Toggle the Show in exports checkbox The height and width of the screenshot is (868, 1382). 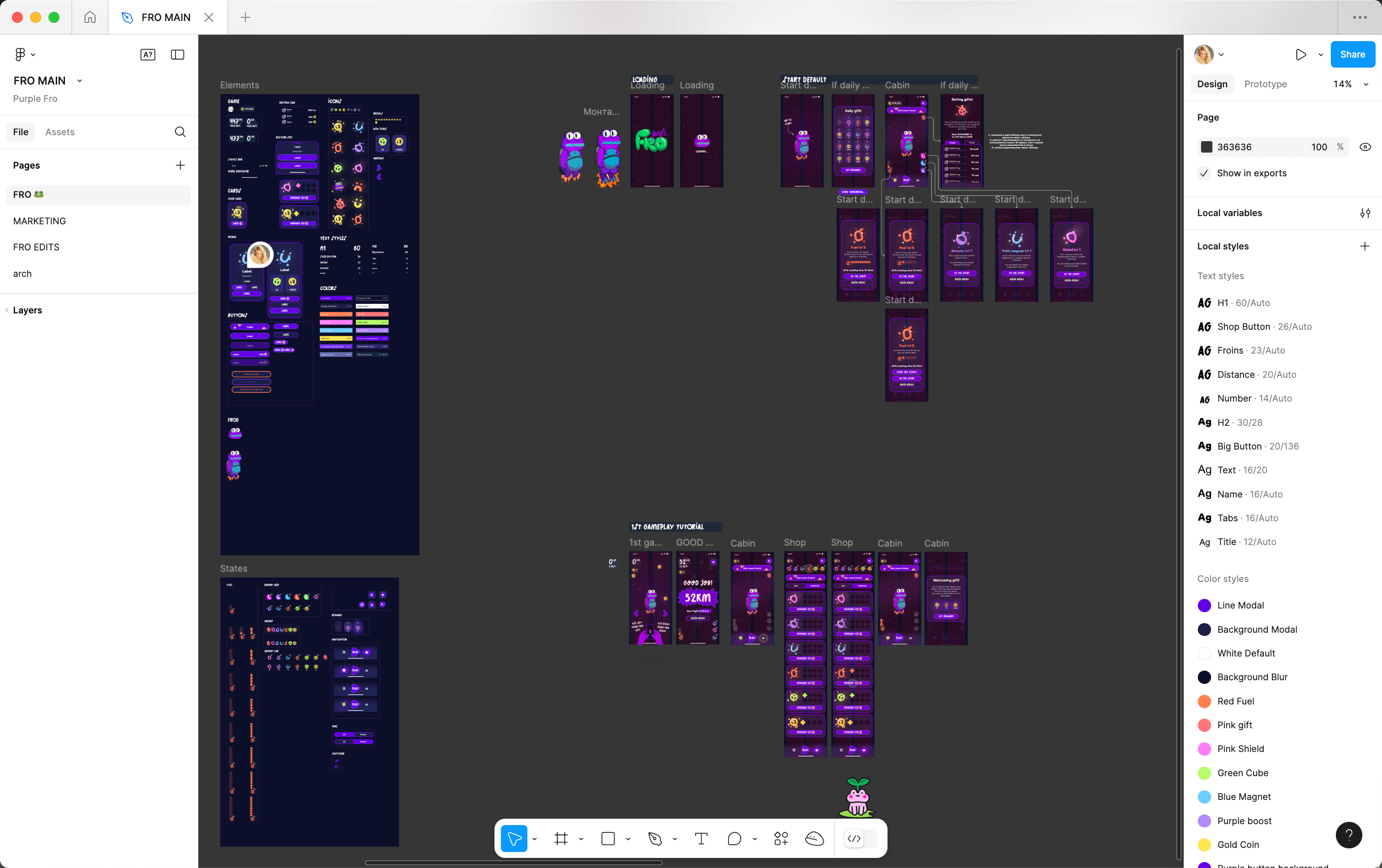1204,173
